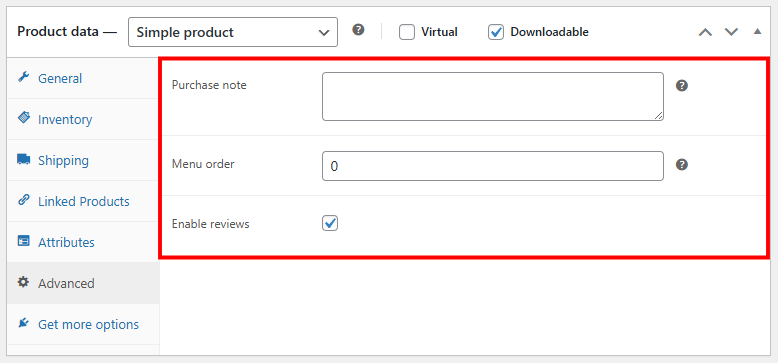Click the Purchase note label

209,85
